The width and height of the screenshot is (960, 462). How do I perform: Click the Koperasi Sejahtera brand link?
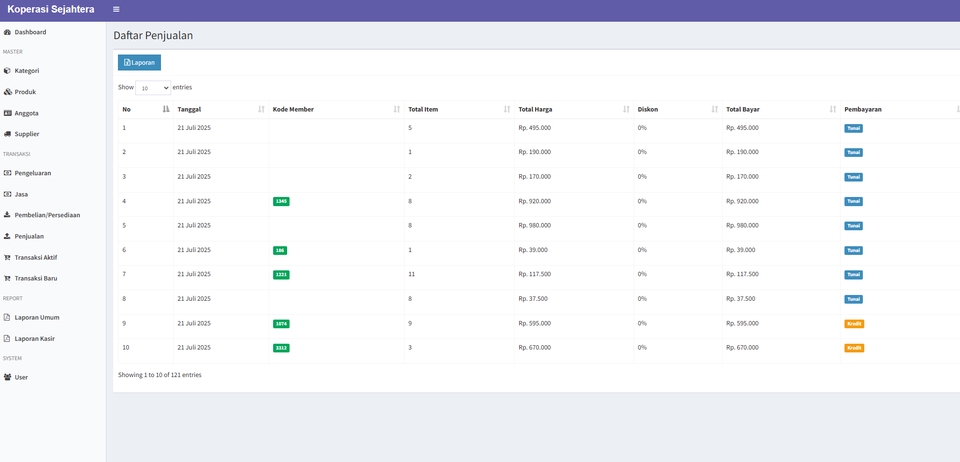[51, 9]
